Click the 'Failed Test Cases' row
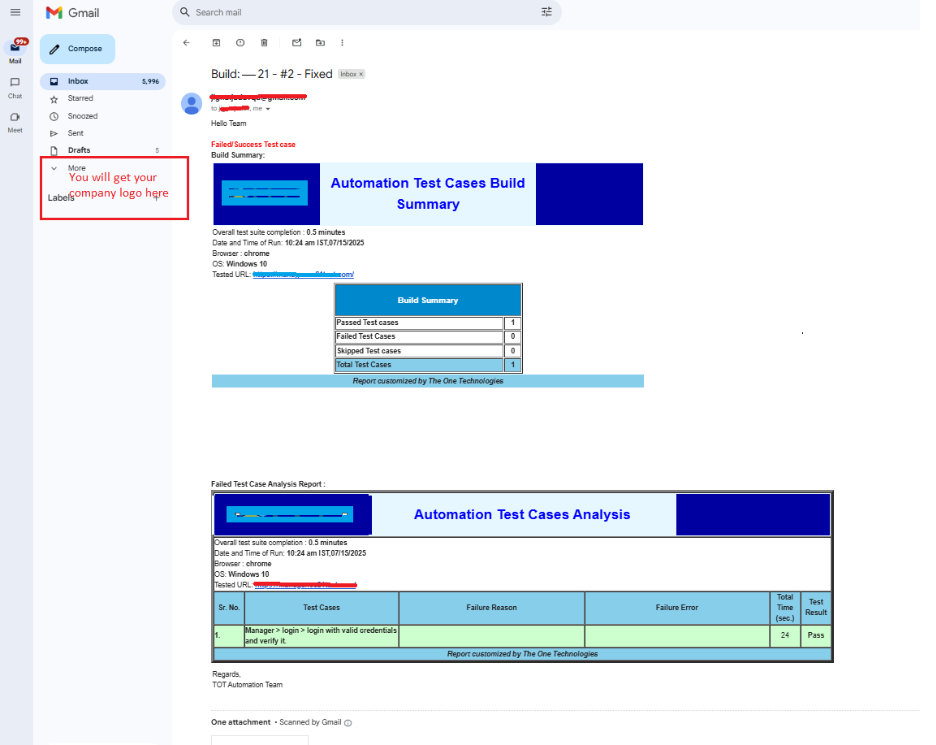This screenshot has width=936, height=745. click(x=428, y=337)
